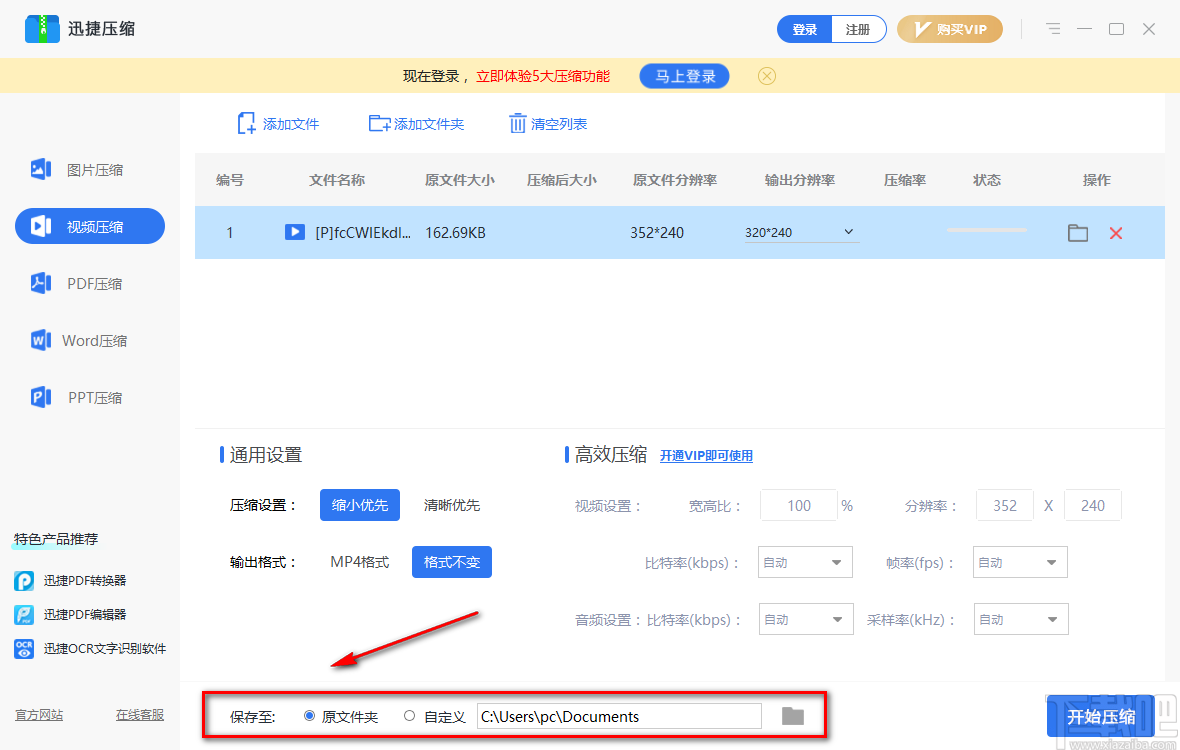
Task: Select the 图片压缩 sidebar icon
Action: coord(40,169)
